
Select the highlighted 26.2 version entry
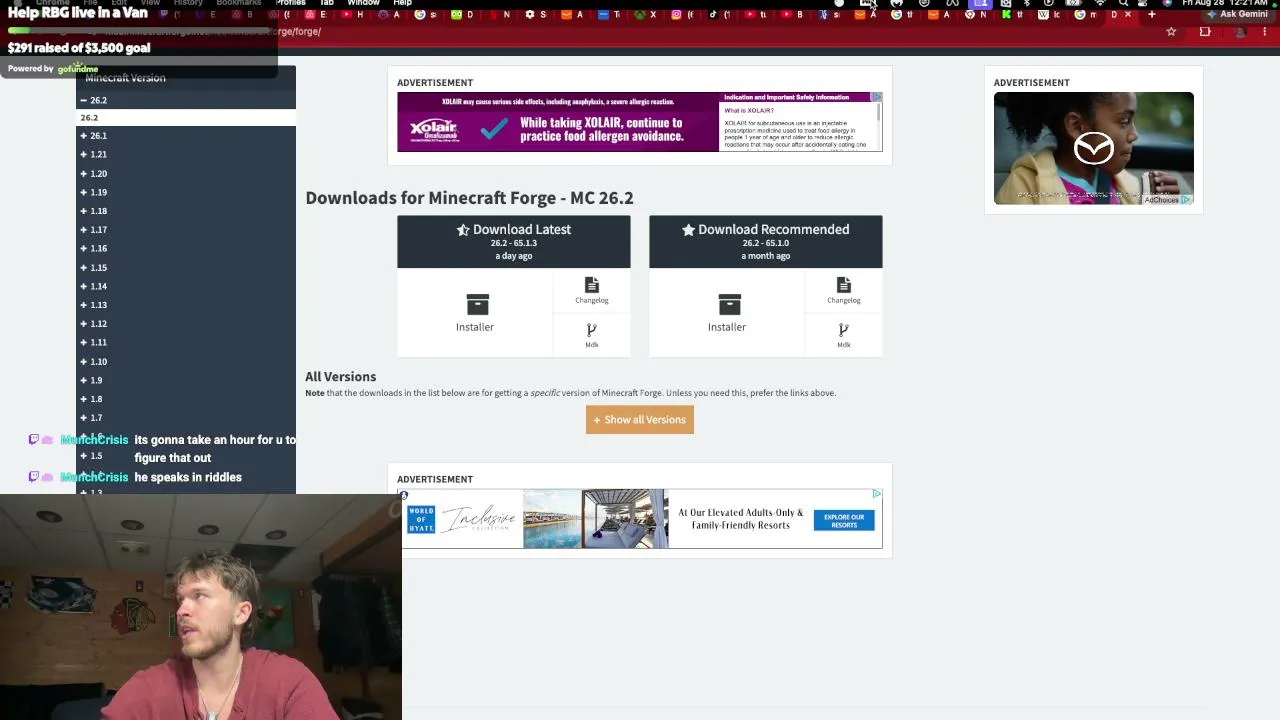coord(186,118)
